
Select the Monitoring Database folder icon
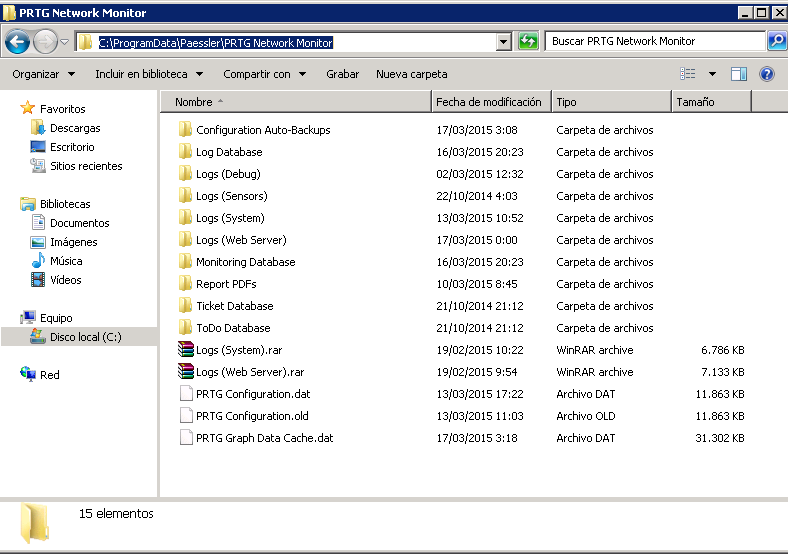(185, 262)
